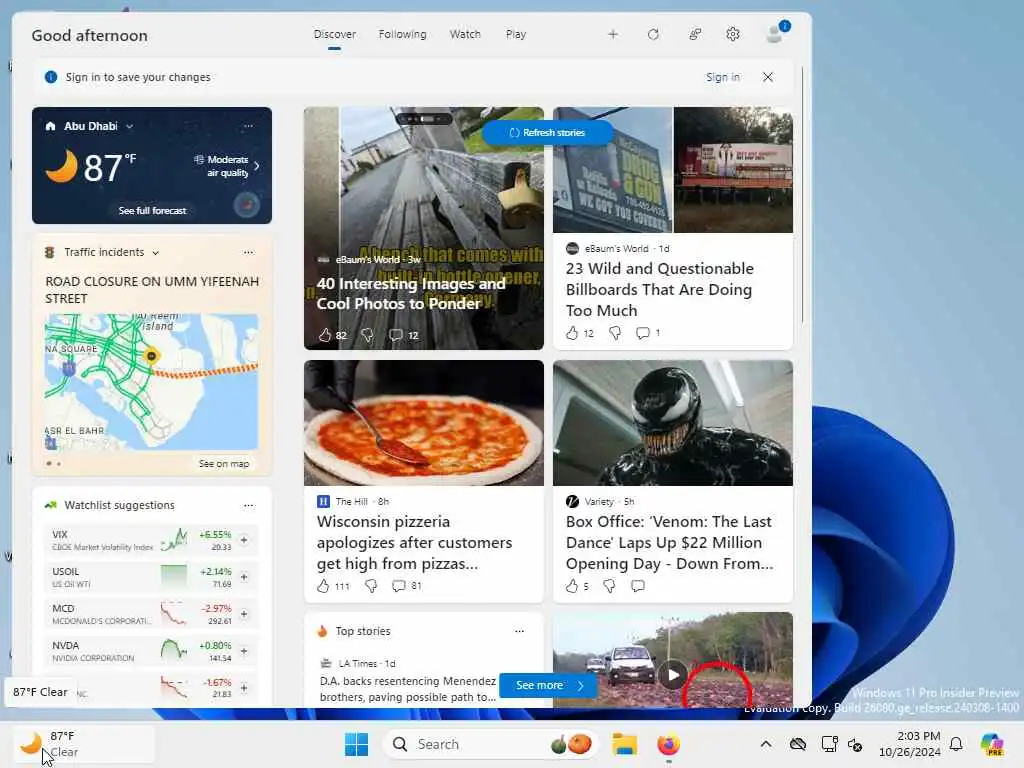Click the pizza image thumbnail
This screenshot has width=1024, height=768.
pyautogui.click(x=424, y=423)
